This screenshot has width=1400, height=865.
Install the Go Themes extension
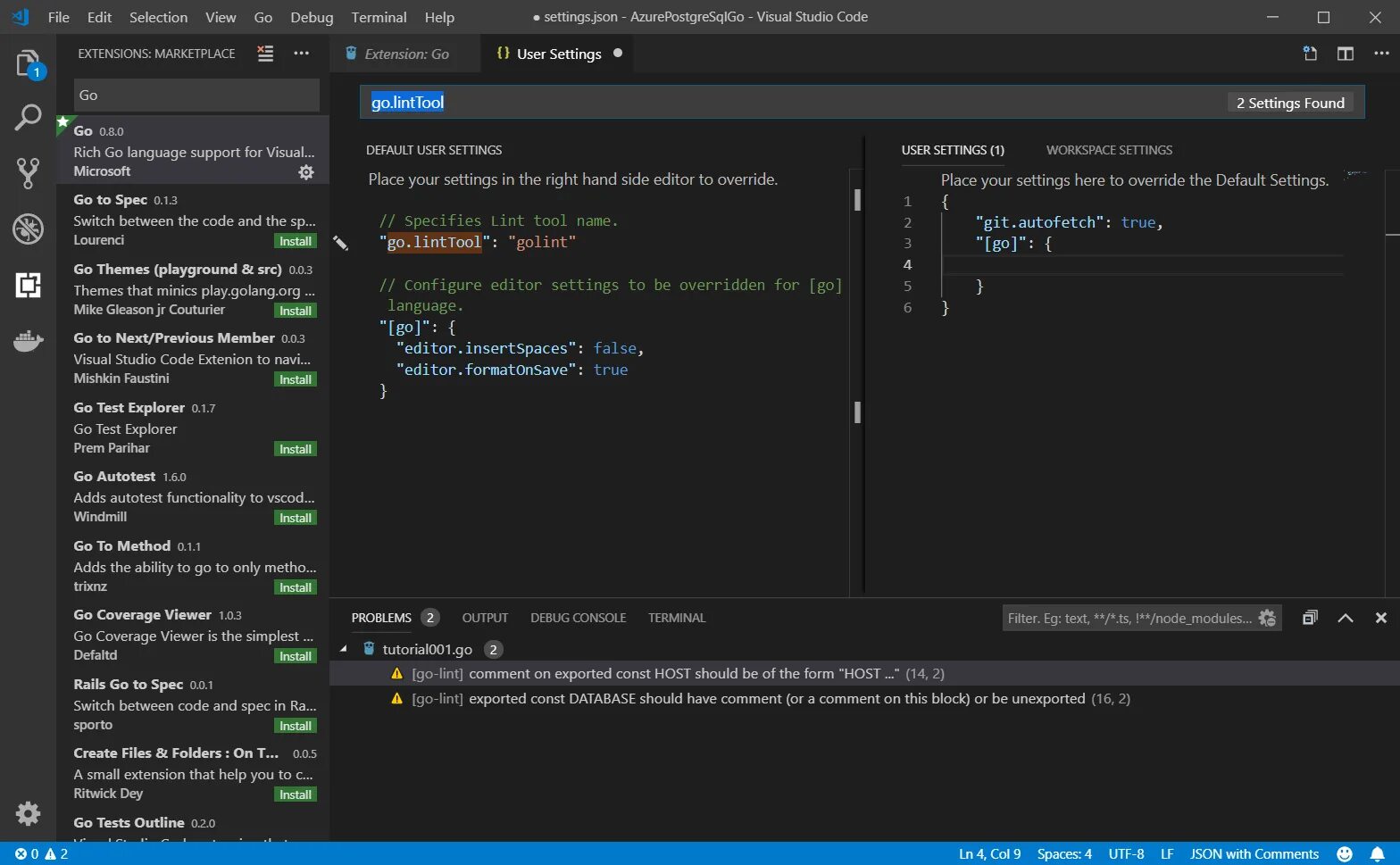[x=296, y=311]
